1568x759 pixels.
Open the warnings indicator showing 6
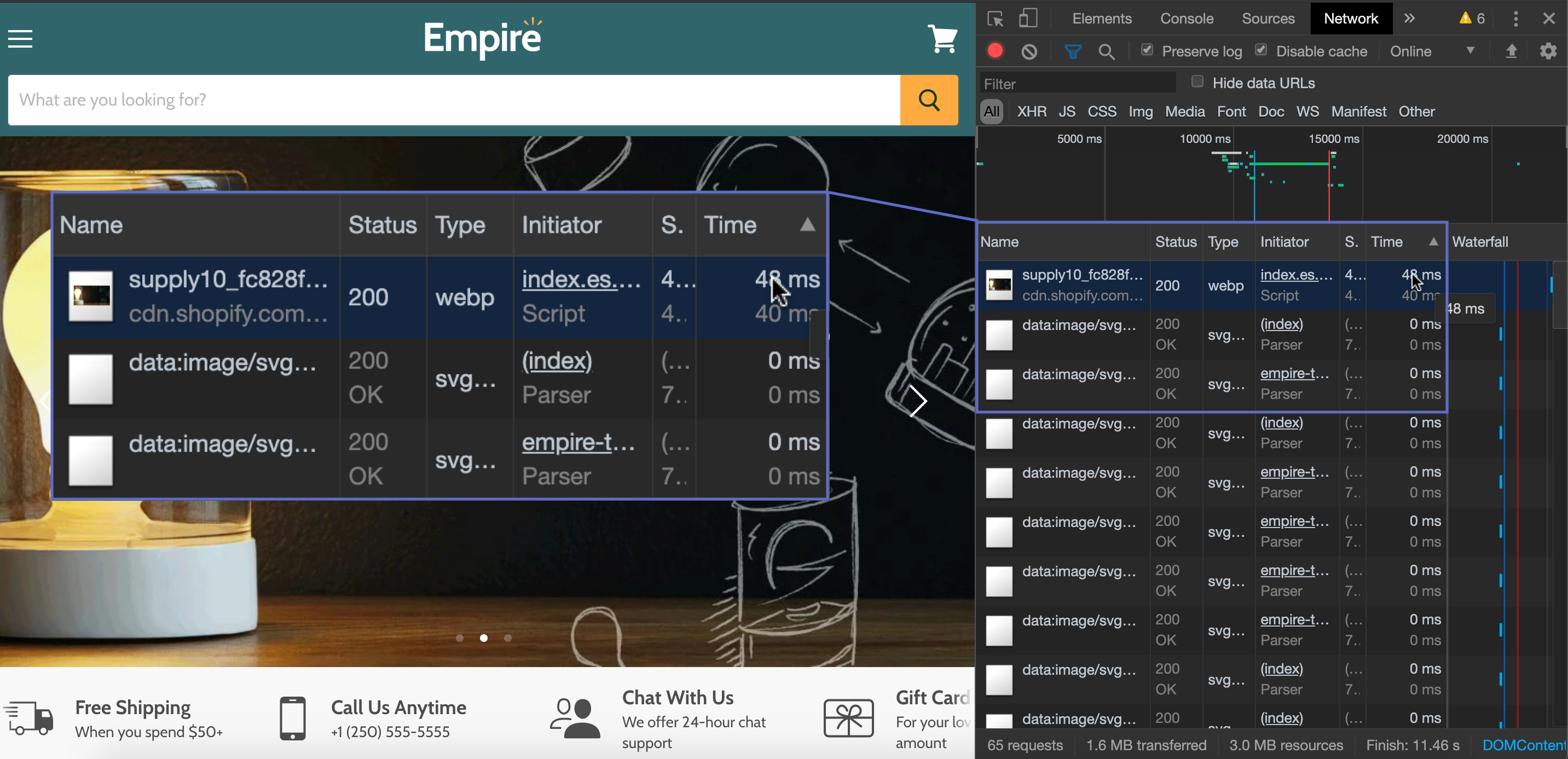coord(1472,19)
